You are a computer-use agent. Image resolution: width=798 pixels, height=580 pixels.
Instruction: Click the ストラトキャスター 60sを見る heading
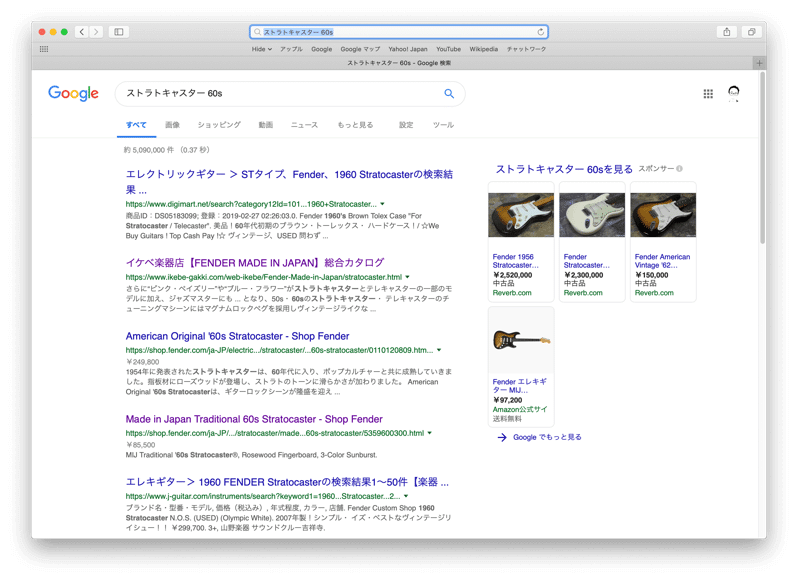point(564,169)
